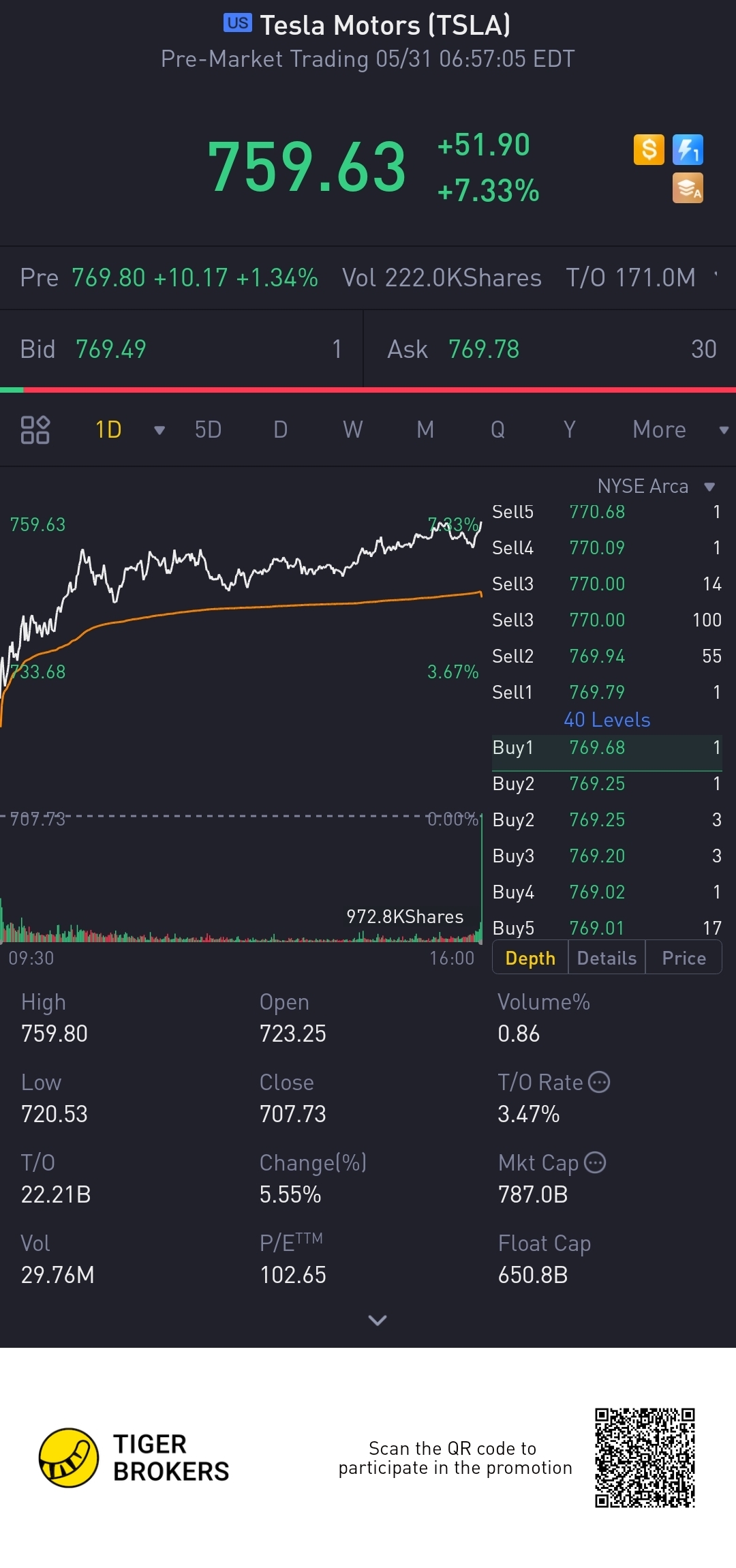The width and height of the screenshot is (736, 1568).
Task: Select the 1D chart tab
Action: pyautogui.click(x=108, y=429)
